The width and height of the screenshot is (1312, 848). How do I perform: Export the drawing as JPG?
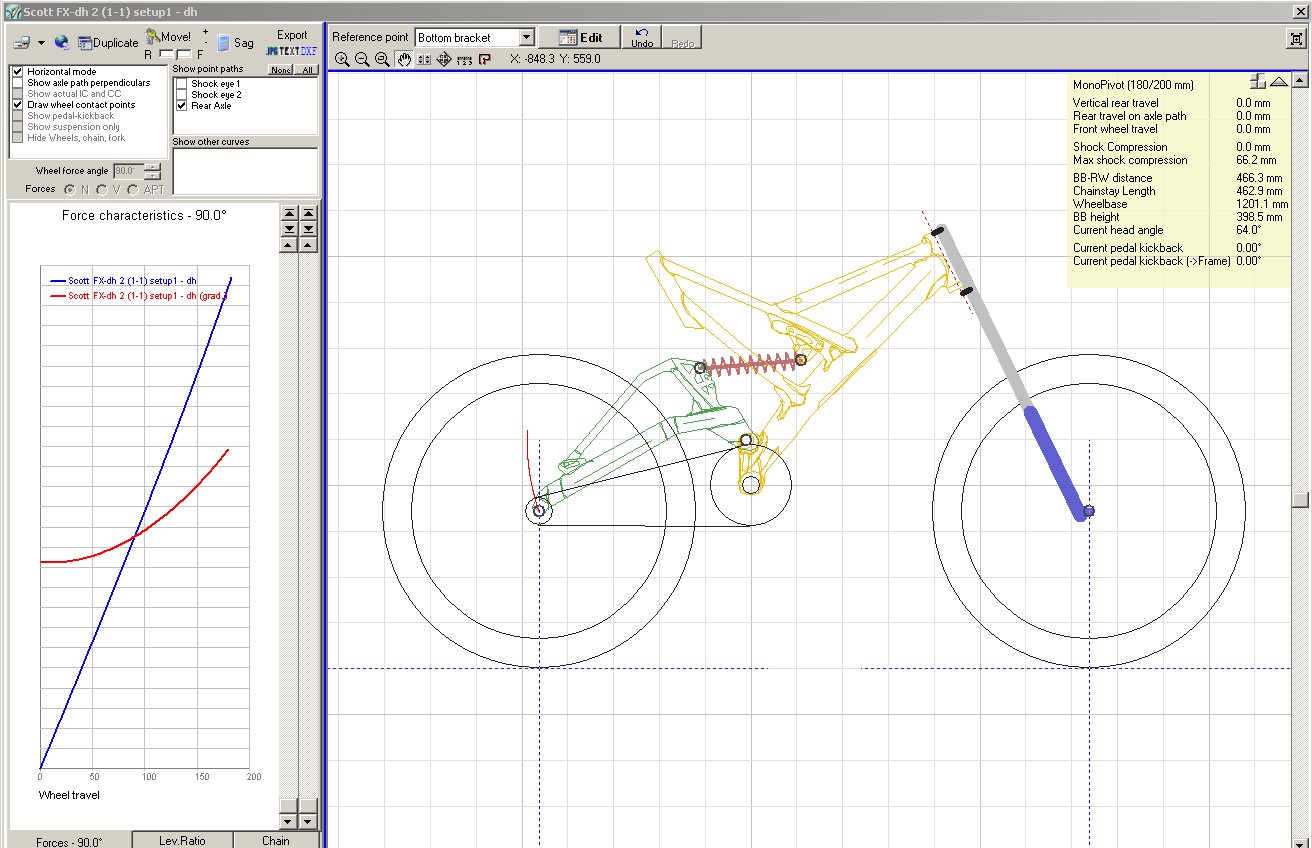click(x=271, y=50)
